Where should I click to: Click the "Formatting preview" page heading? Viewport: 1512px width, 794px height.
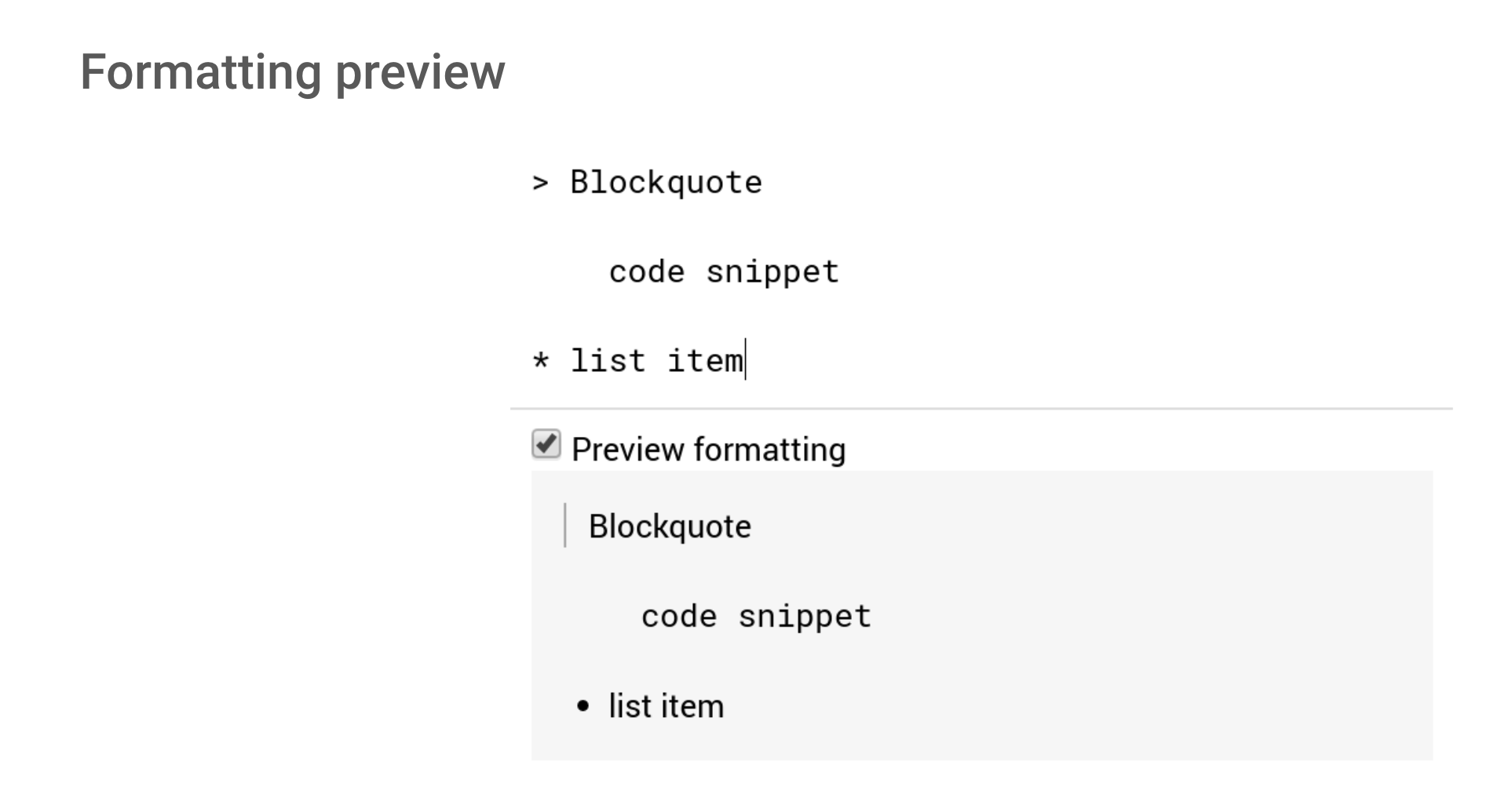point(292,72)
